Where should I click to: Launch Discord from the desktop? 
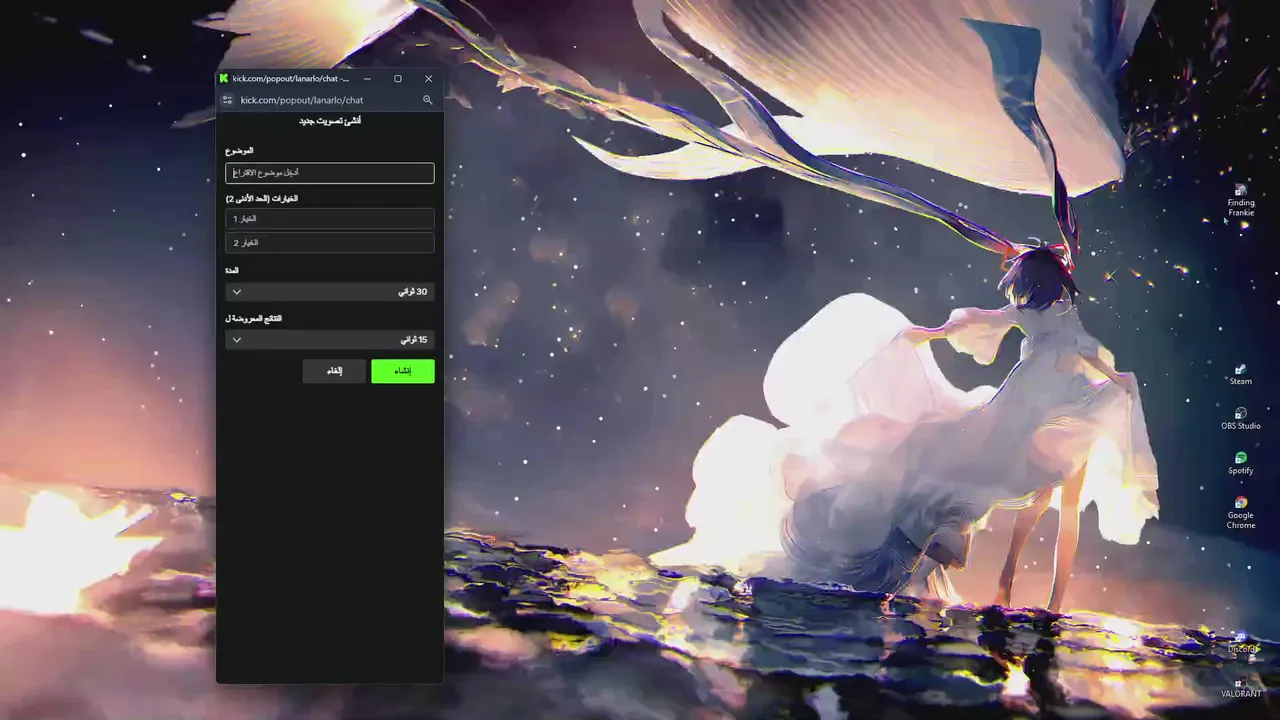coord(1241,642)
